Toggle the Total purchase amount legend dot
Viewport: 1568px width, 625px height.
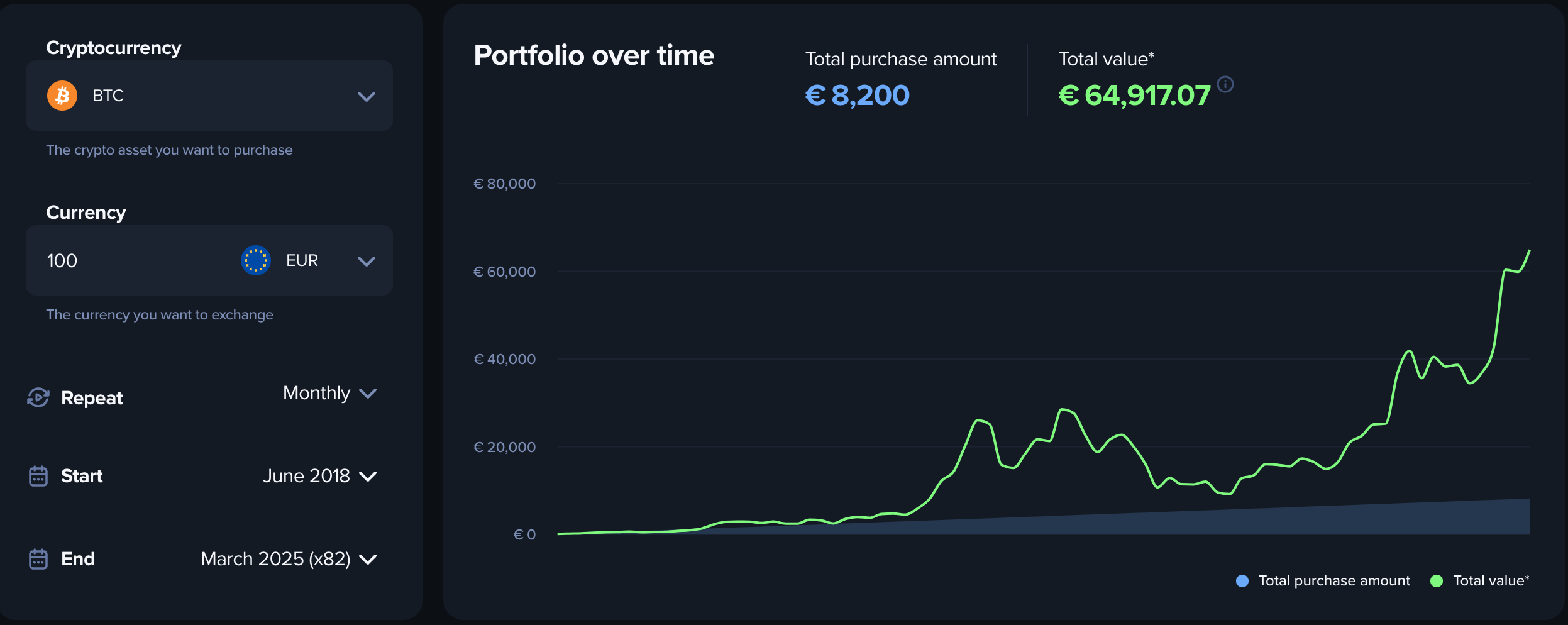pyautogui.click(x=1242, y=581)
